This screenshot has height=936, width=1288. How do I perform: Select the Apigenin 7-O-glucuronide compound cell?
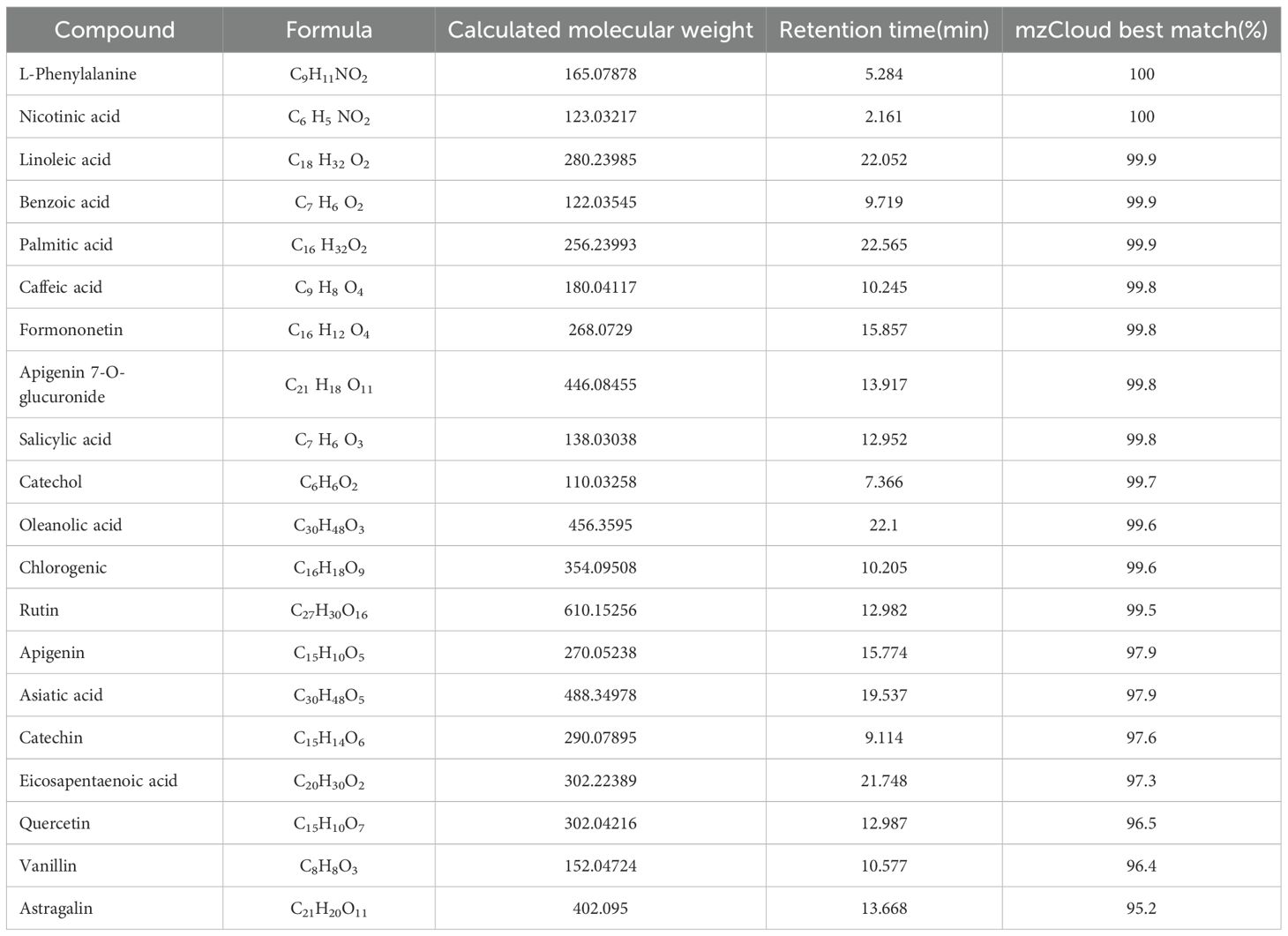point(72,385)
